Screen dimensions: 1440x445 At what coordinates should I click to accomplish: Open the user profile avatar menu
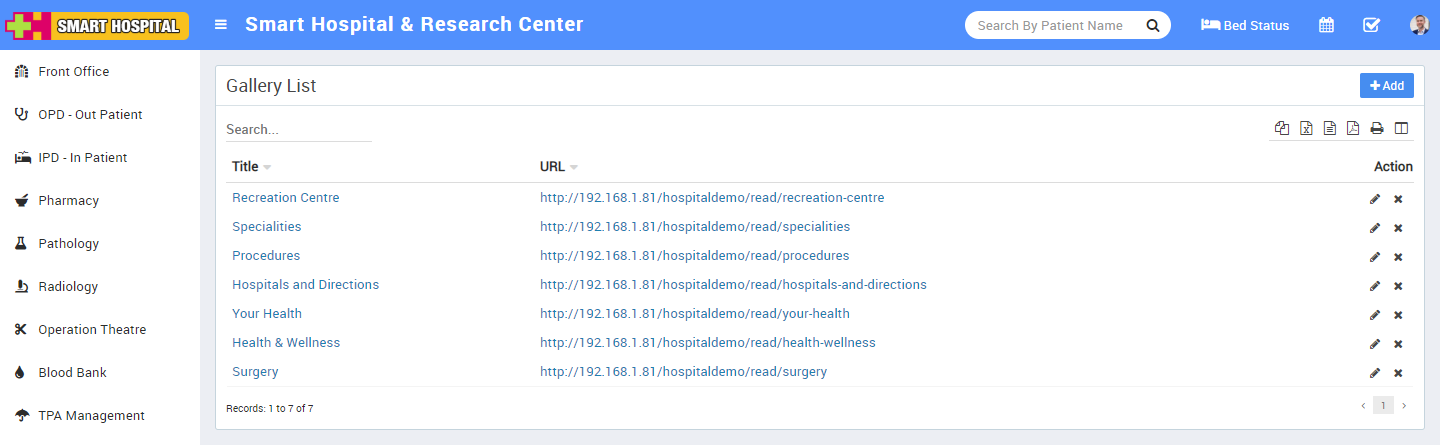[x=1419, y=25]
